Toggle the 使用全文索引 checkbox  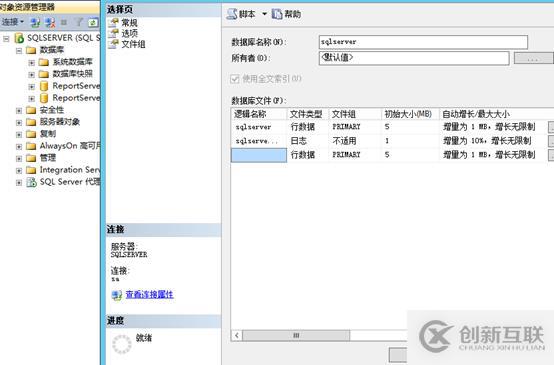235,79
